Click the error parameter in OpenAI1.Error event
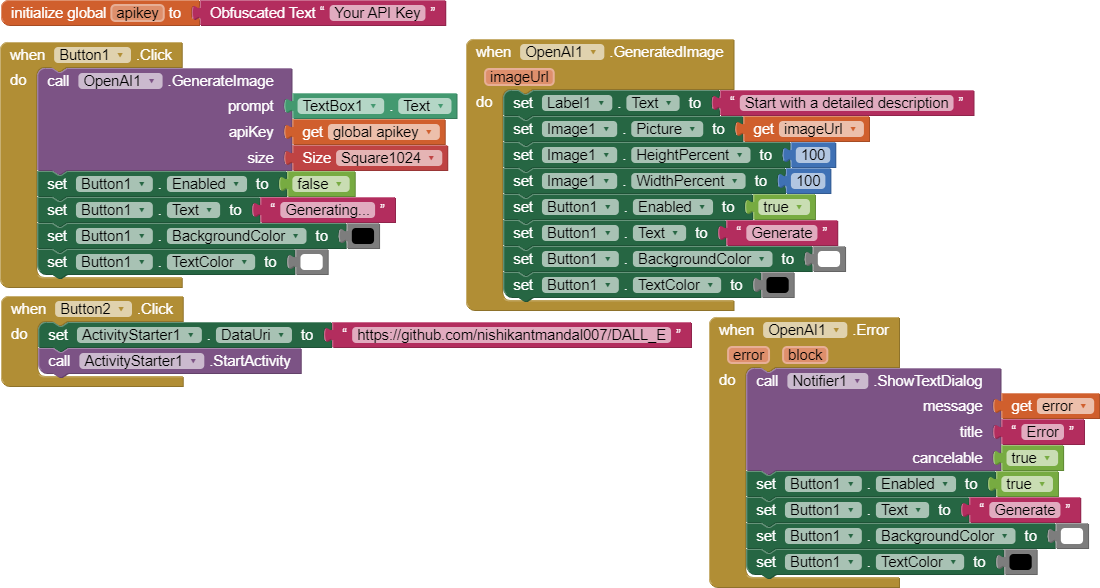The height and width of the screenshot is (588, 1100). (x=748, y=354)
